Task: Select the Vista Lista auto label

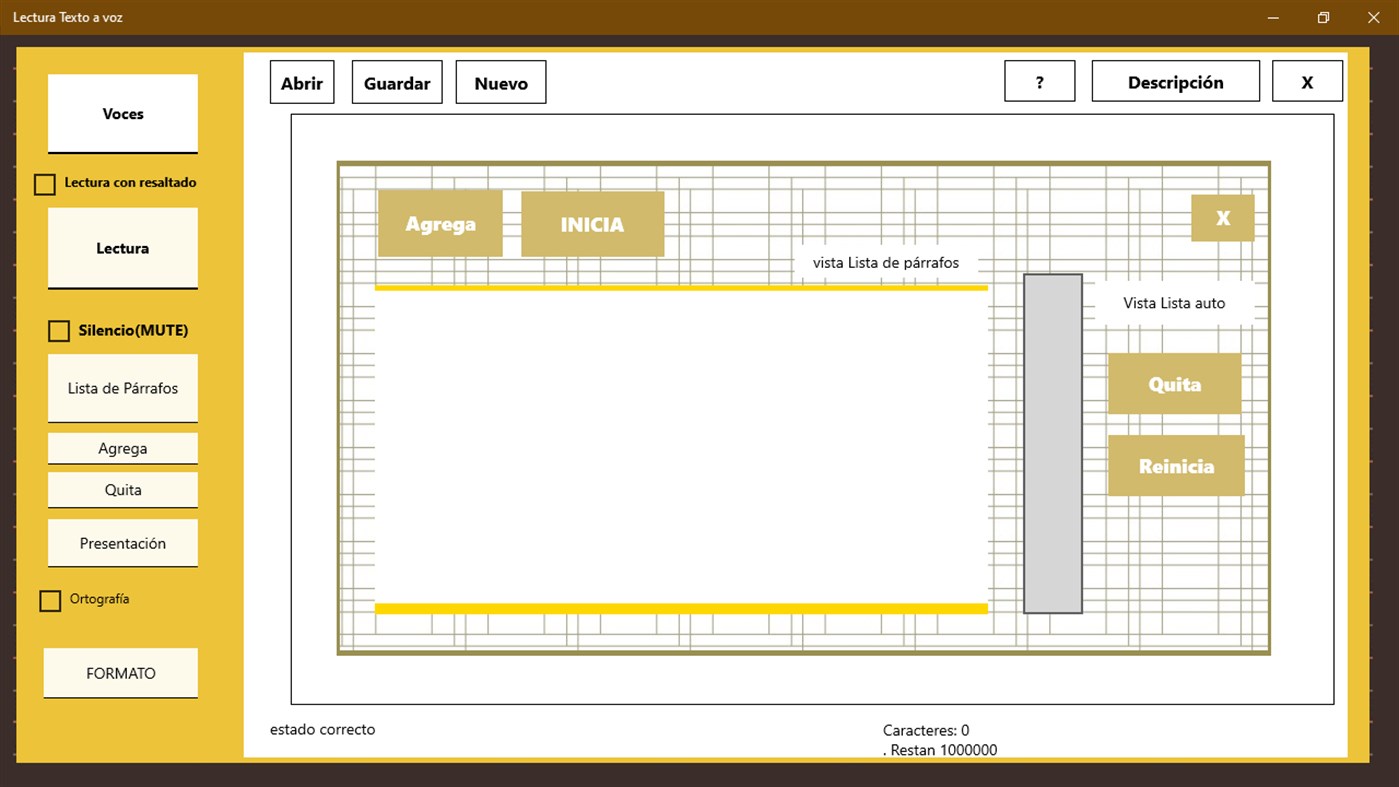Action: [x=1174, y=303]
